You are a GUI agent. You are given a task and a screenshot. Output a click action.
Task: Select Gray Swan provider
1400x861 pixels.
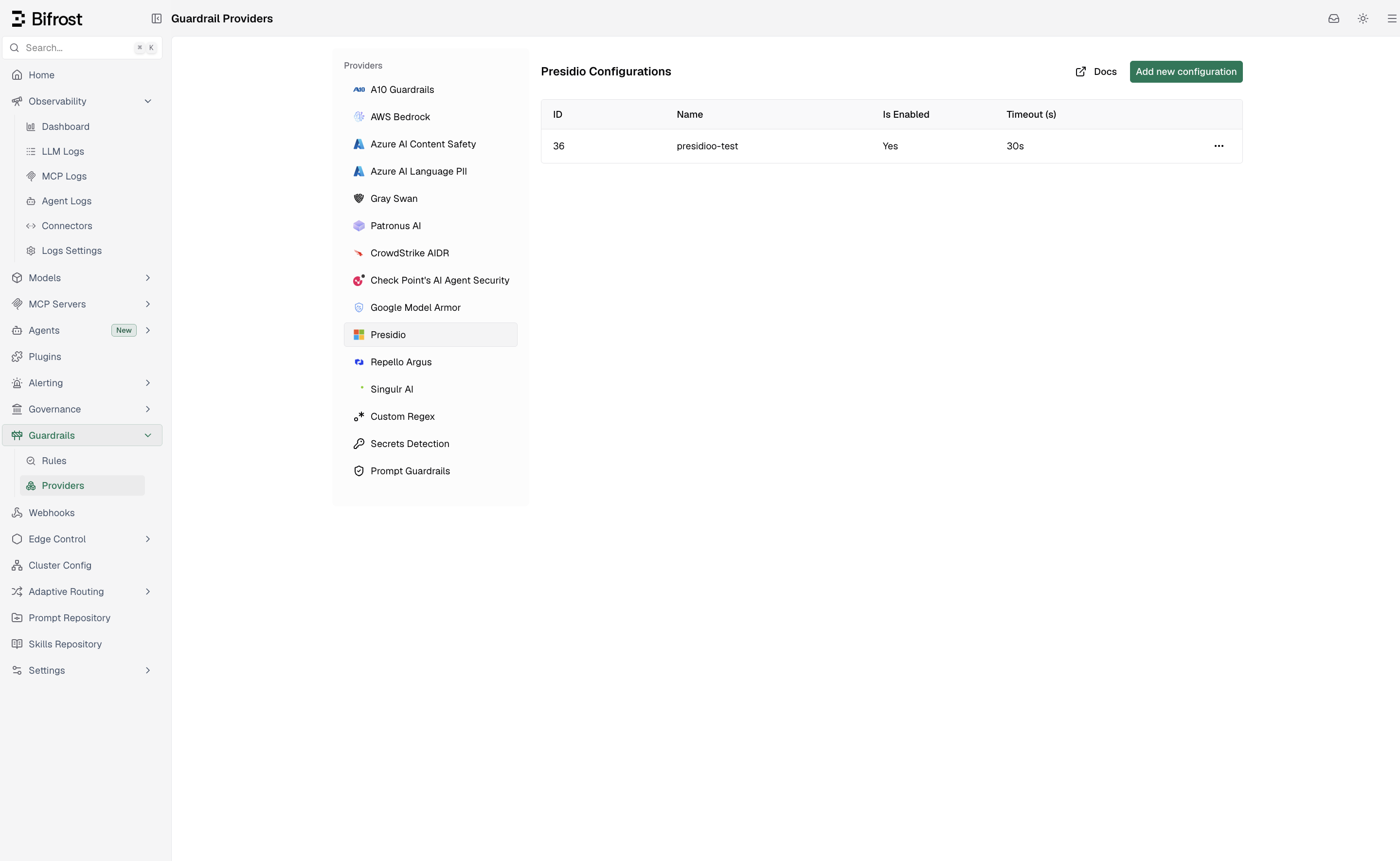pyautogui.click(x=431, y=199)
